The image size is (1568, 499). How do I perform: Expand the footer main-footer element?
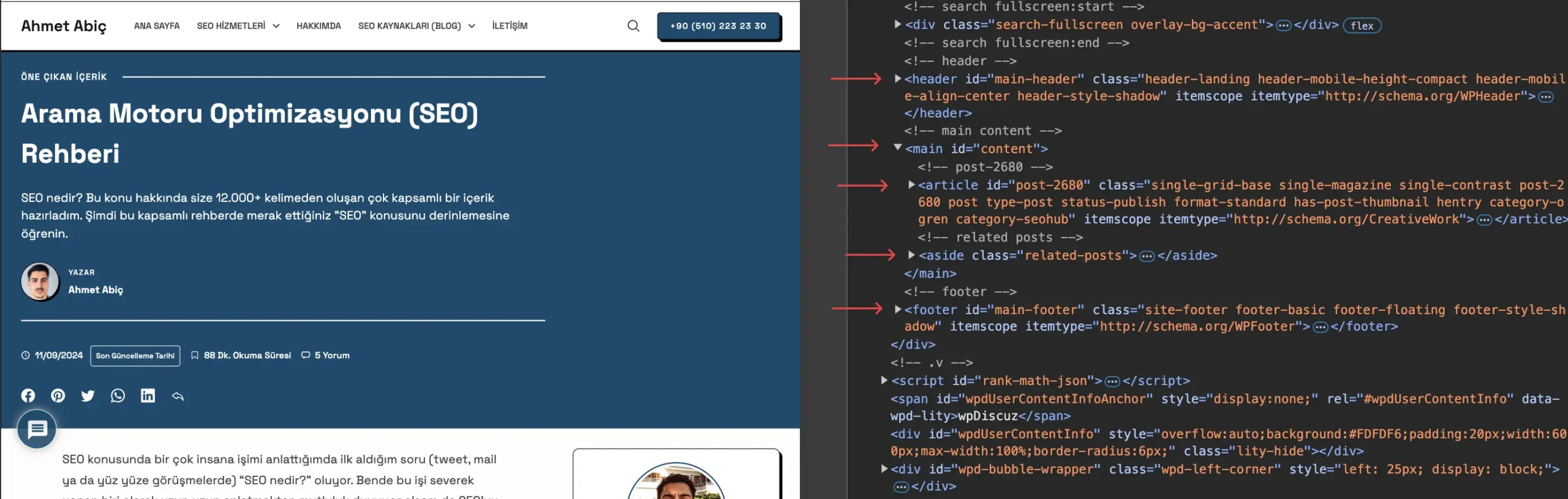pos(898,309)
